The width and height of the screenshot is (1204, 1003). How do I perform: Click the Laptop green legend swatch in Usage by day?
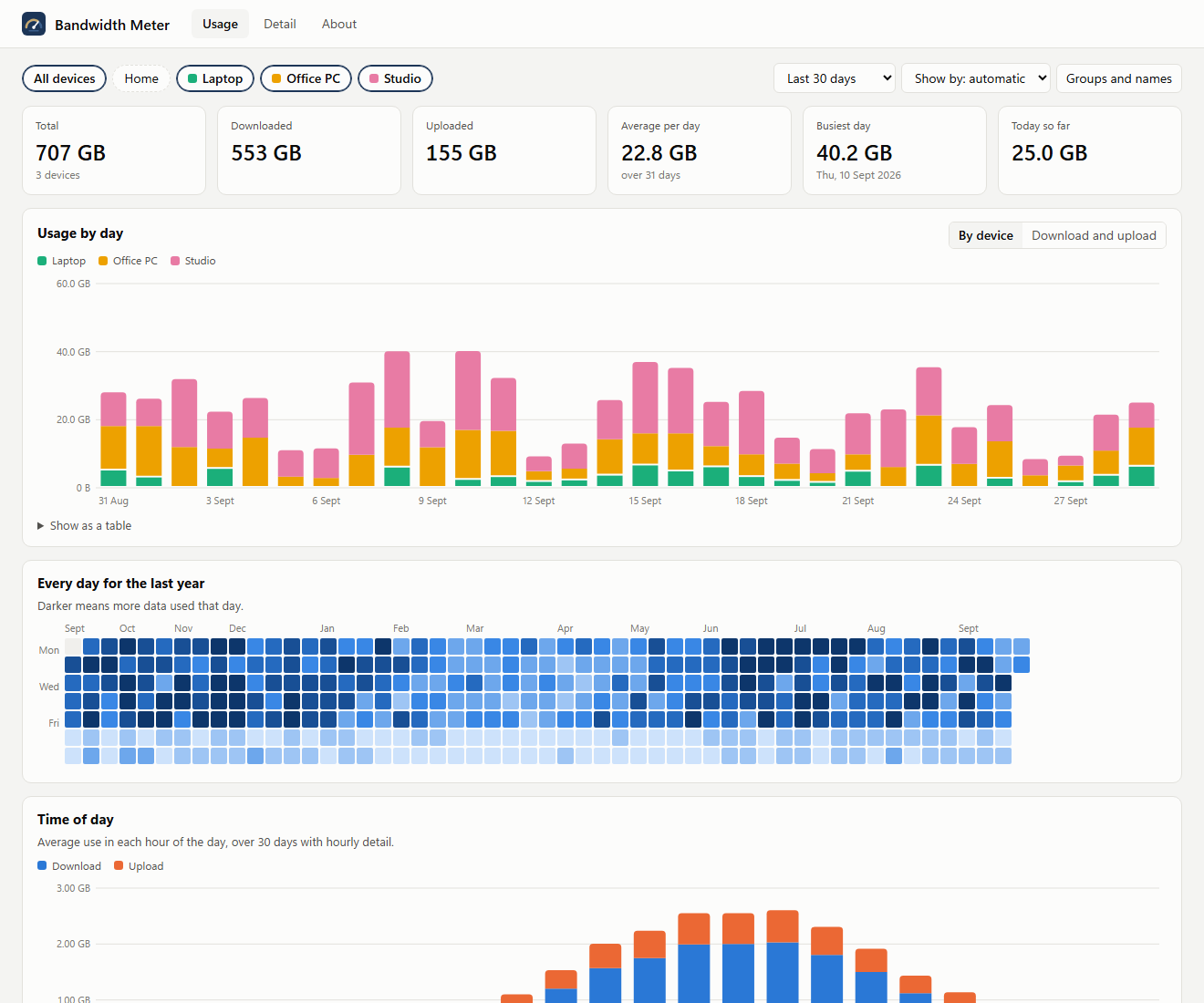click(x=42, y=261)
